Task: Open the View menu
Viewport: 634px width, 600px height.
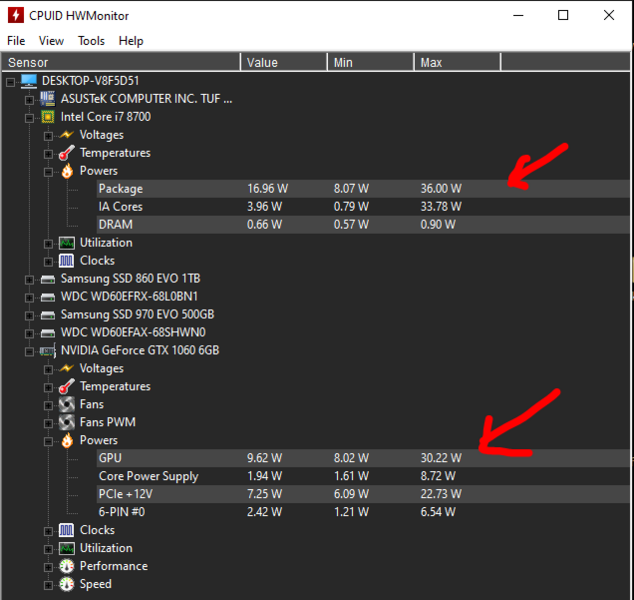Action: pyautogui.click(x=51, y=41)
